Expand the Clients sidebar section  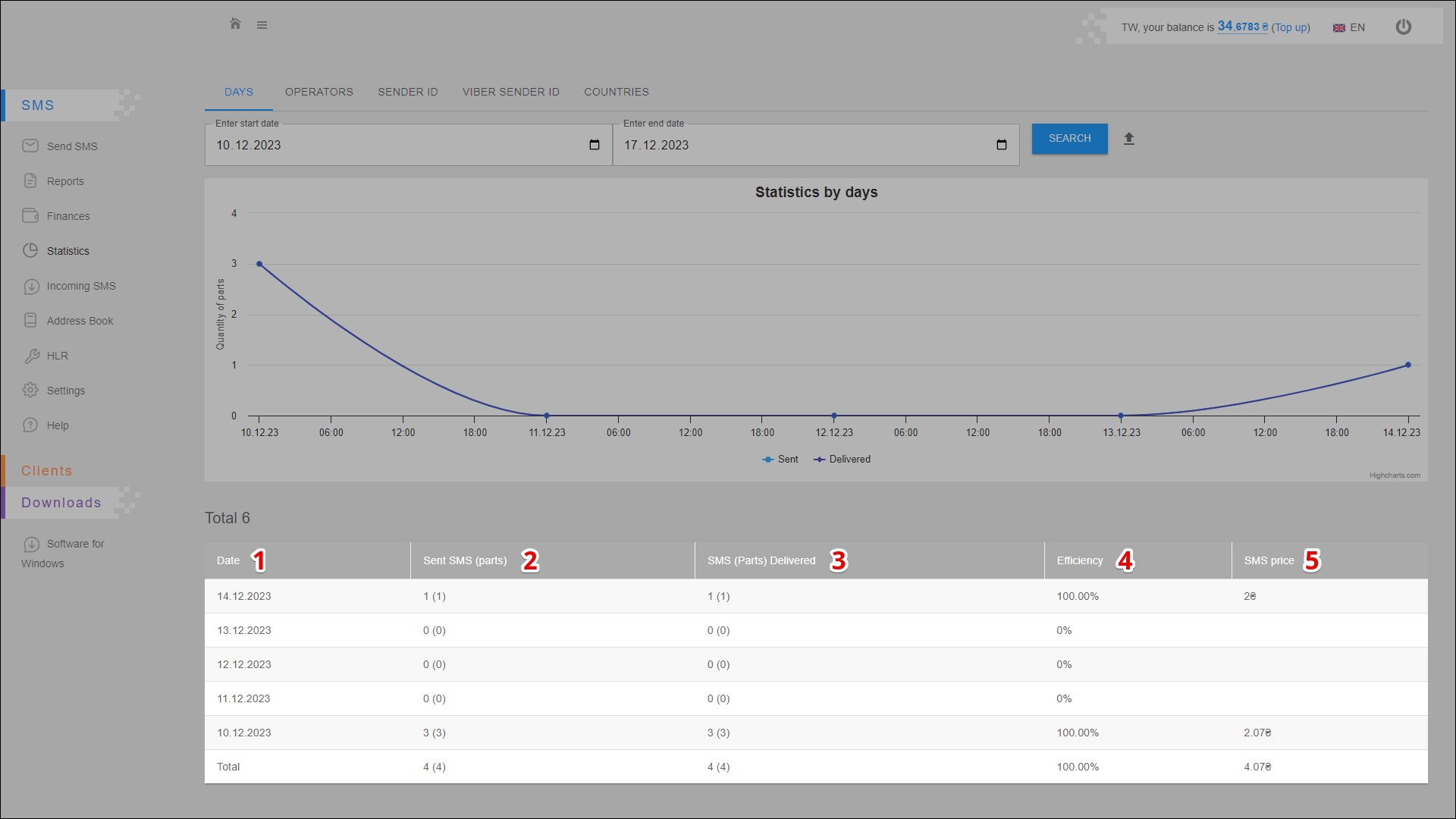pos(47,471)
